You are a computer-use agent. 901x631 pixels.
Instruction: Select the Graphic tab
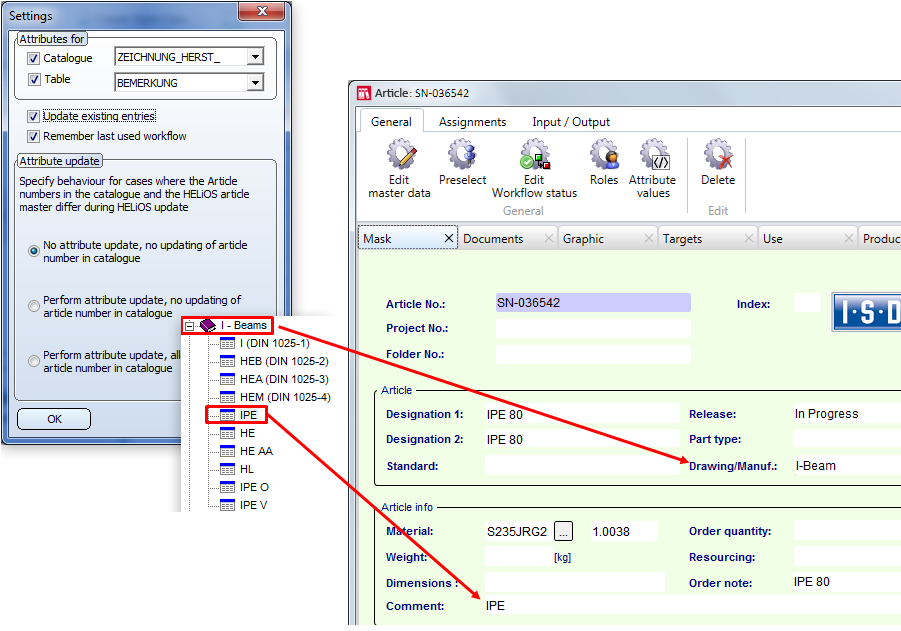coord(607,238)
